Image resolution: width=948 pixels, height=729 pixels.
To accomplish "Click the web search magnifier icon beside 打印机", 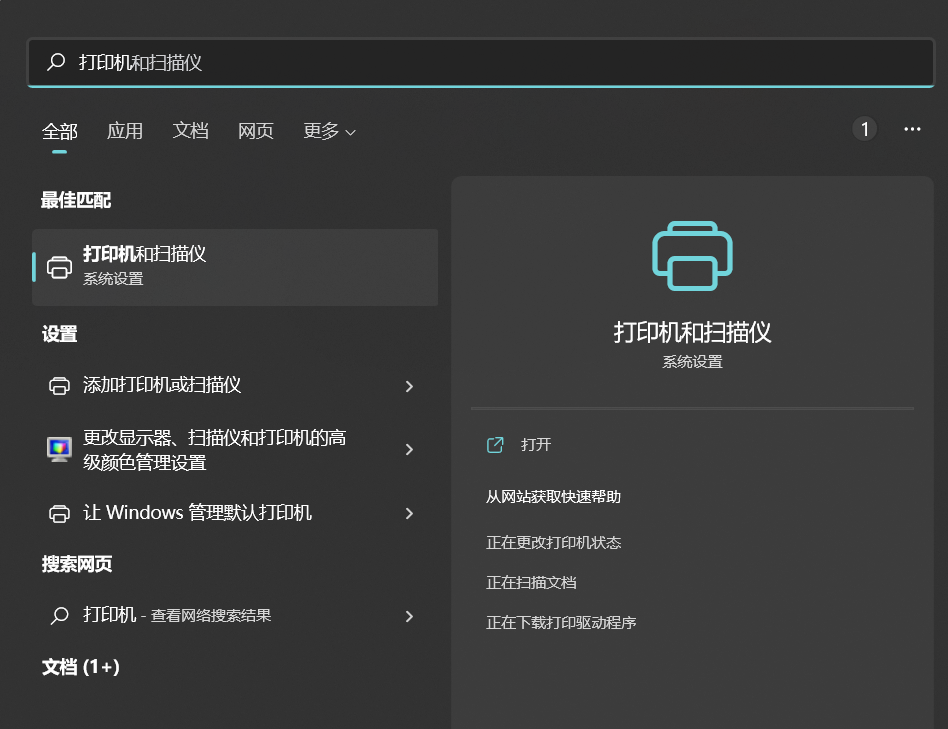I will point(60,616).
